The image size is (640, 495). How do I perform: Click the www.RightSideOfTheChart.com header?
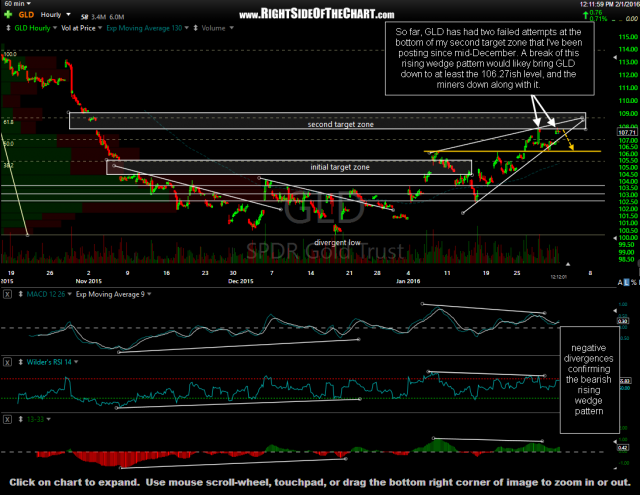(317, 14)
